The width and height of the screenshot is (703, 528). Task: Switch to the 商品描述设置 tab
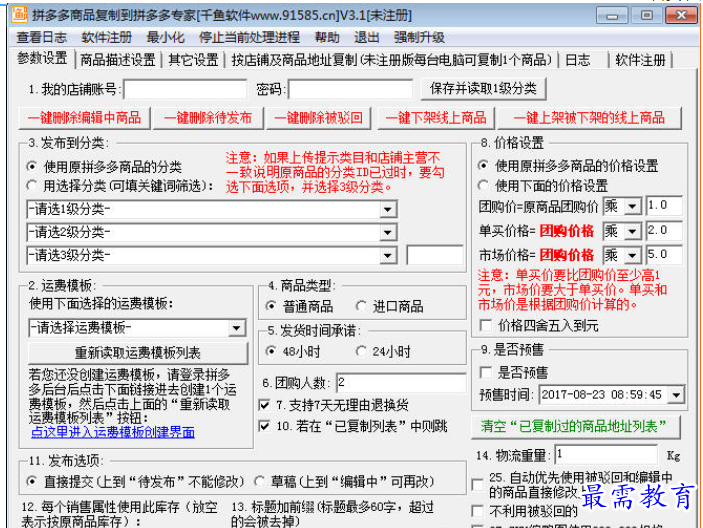[x=118, y=60]
